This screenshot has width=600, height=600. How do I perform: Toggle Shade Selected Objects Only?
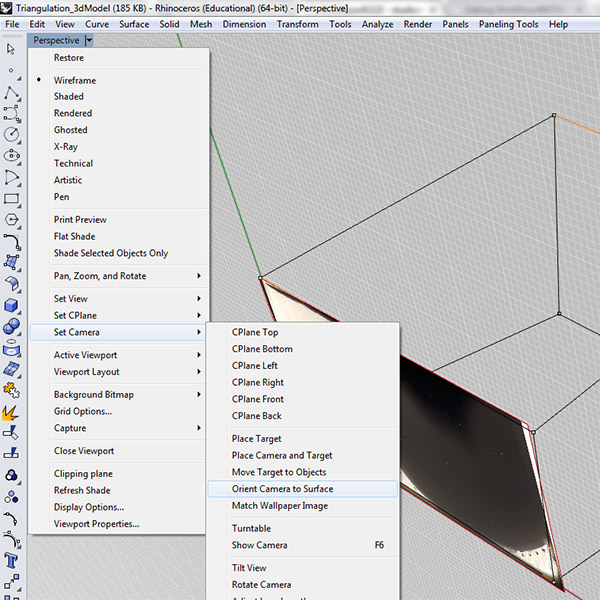click(x=111, y=253)
